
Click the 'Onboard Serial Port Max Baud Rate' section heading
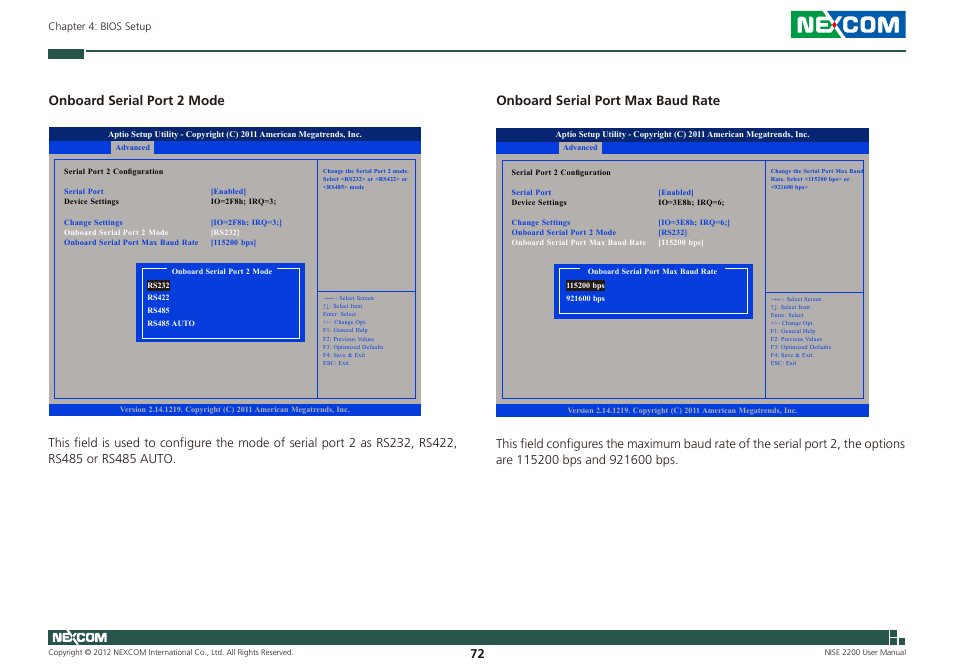[608, 100]
